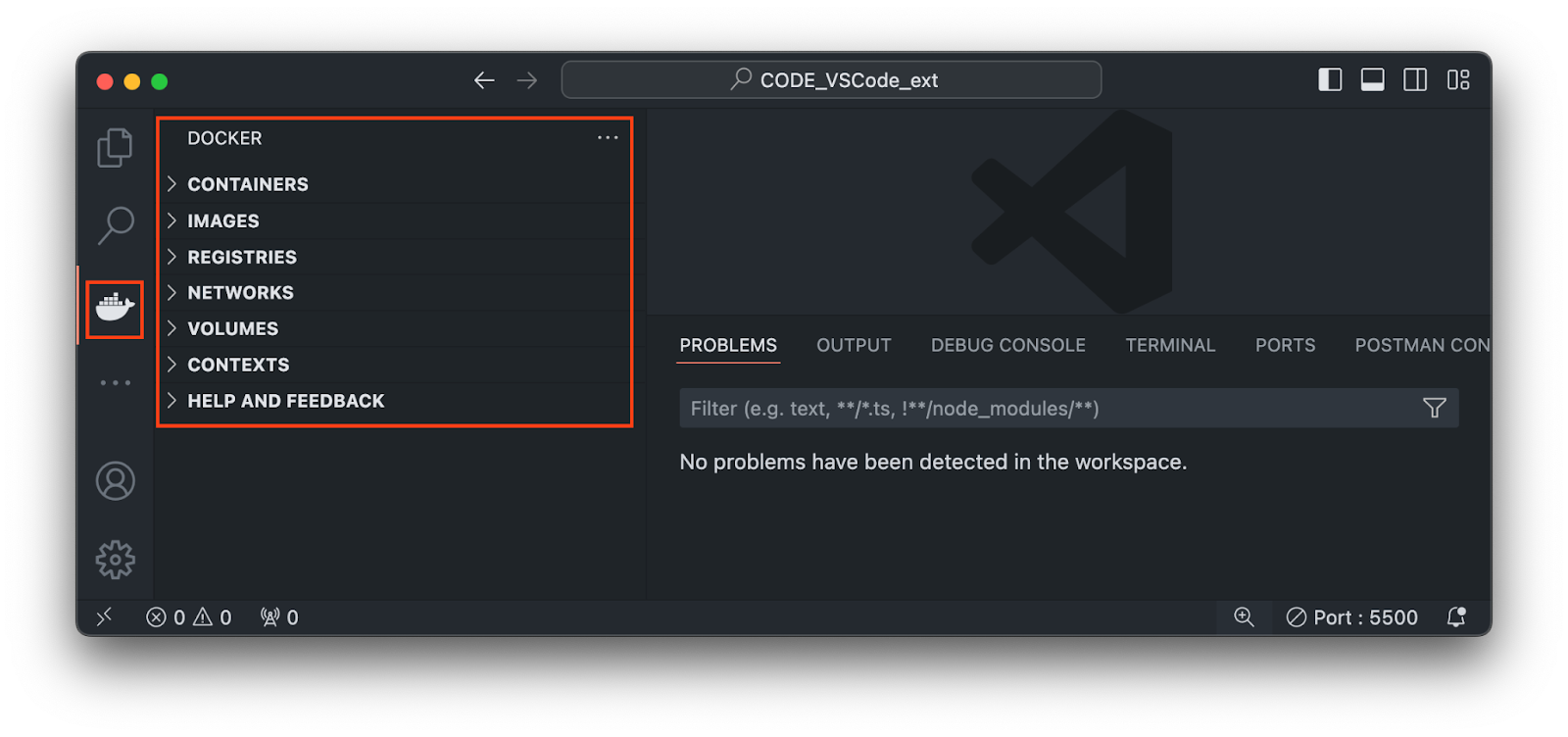
Task: Open the Docker extension in the activity bar
Action: (115, 308)
